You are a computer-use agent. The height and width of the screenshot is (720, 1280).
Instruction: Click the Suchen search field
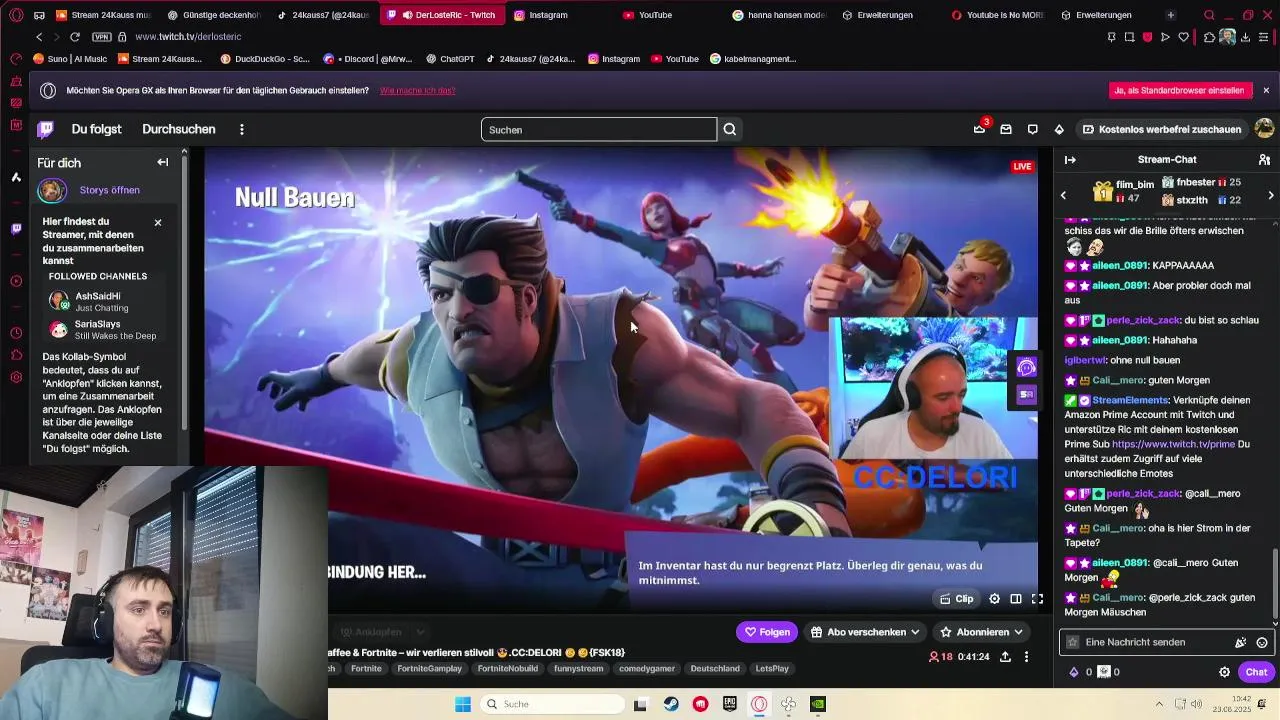(x=599, y=129)
